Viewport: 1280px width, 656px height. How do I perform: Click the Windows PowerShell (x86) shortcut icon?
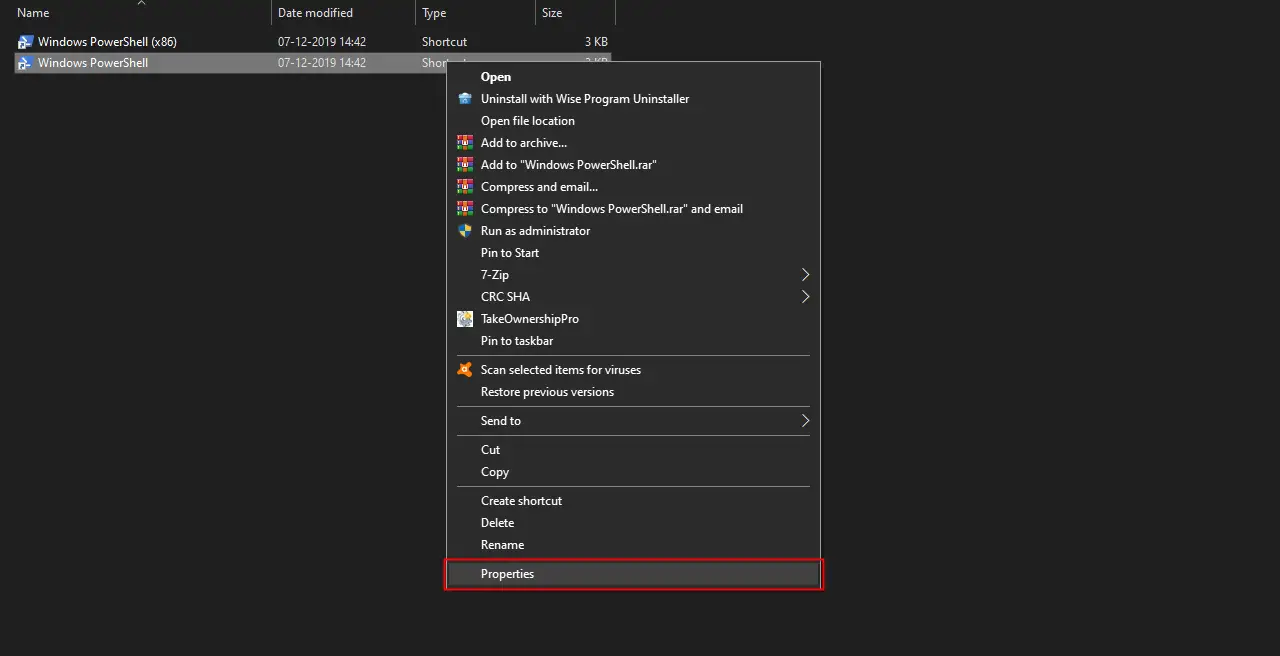[x=26, y=42]
